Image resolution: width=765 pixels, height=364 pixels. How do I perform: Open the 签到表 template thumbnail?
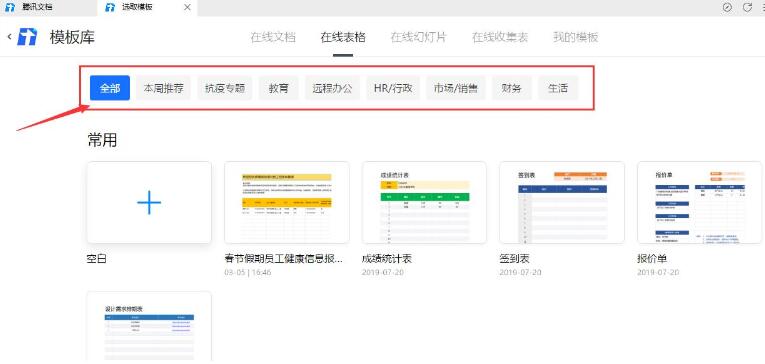[562, 202]
